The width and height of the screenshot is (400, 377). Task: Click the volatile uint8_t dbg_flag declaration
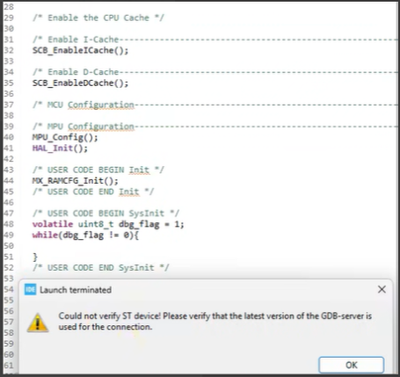108,224
